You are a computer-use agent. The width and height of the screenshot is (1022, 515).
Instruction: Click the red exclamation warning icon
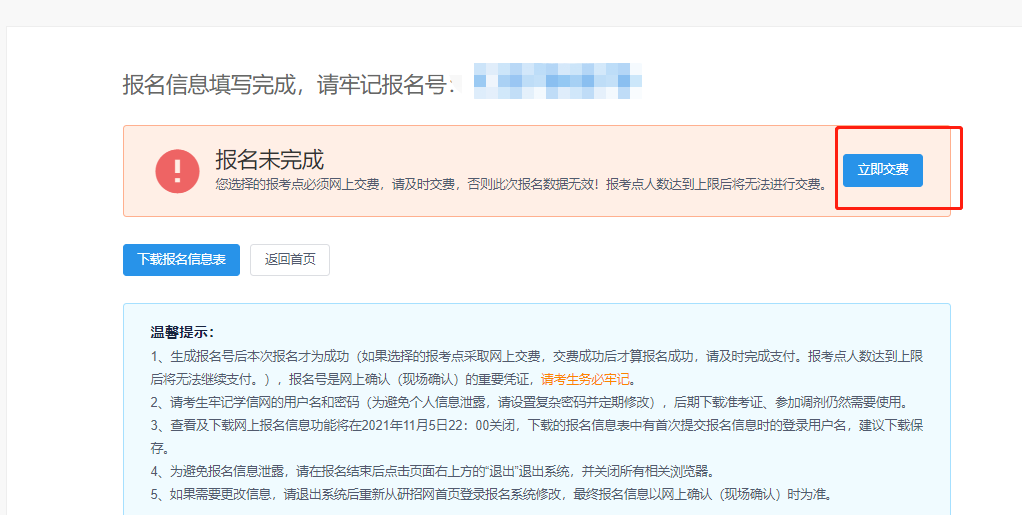pyautogui.click(x=177, y=171)
